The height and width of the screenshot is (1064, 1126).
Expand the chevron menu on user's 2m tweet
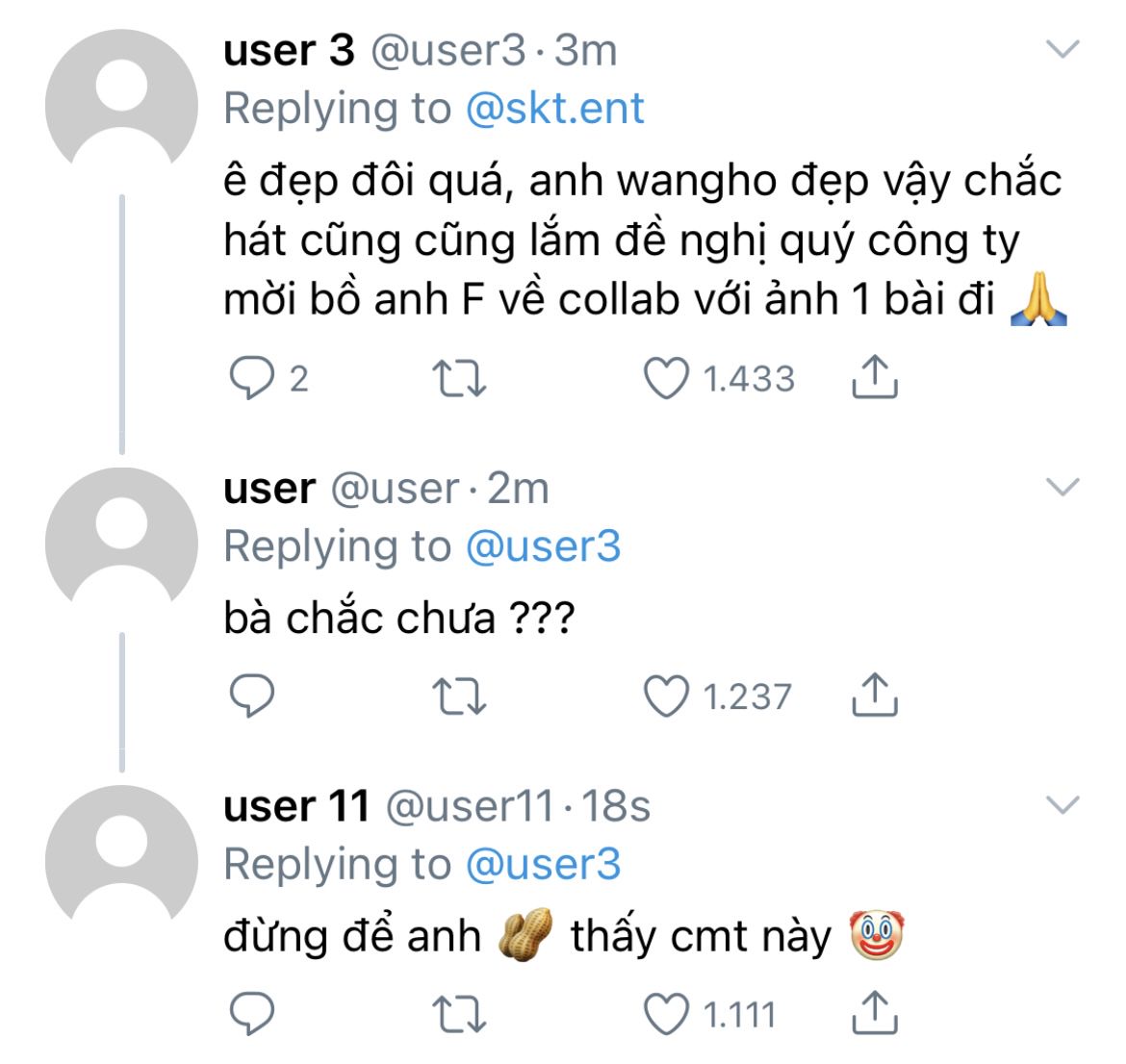tap(1062, 487)
